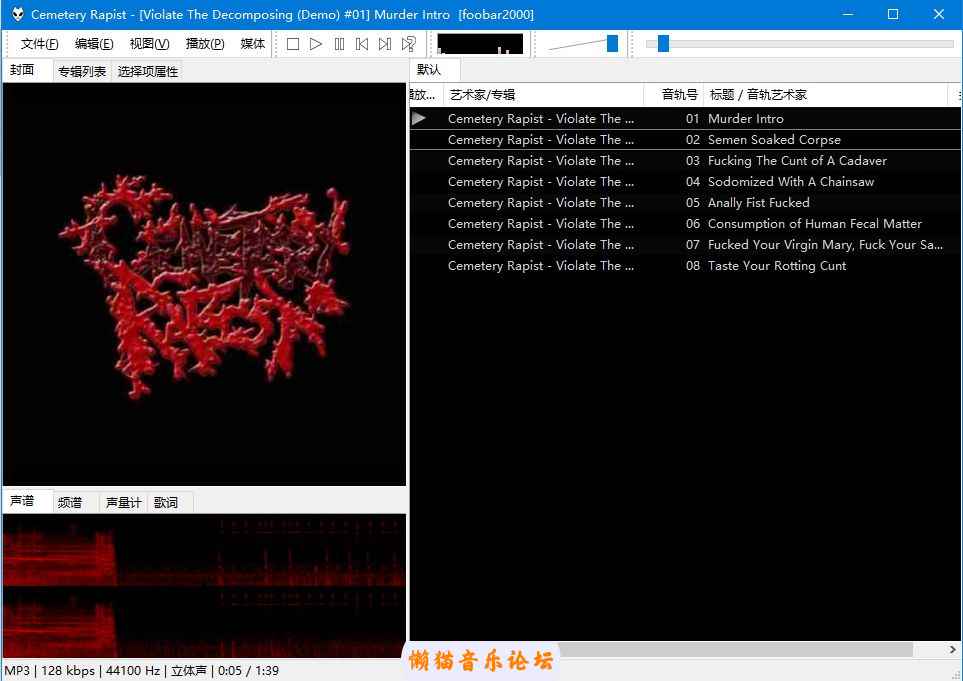Adjust the volume slider handle
Screen dimensions: 963x681
(612, 44)
